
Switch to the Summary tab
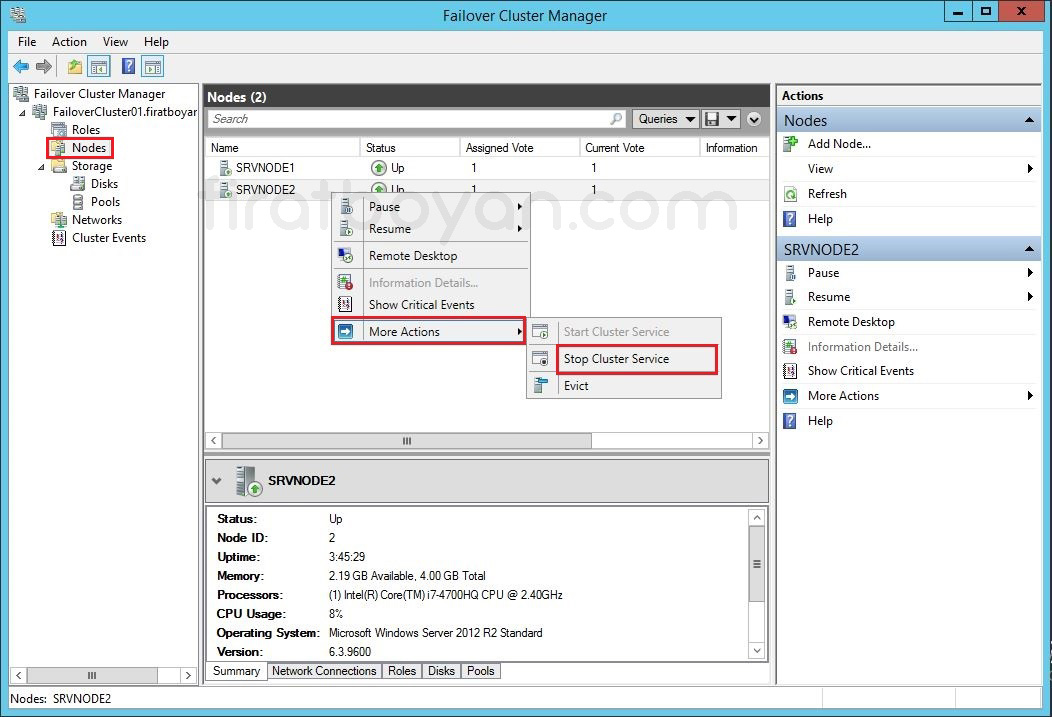pos(236,671)
